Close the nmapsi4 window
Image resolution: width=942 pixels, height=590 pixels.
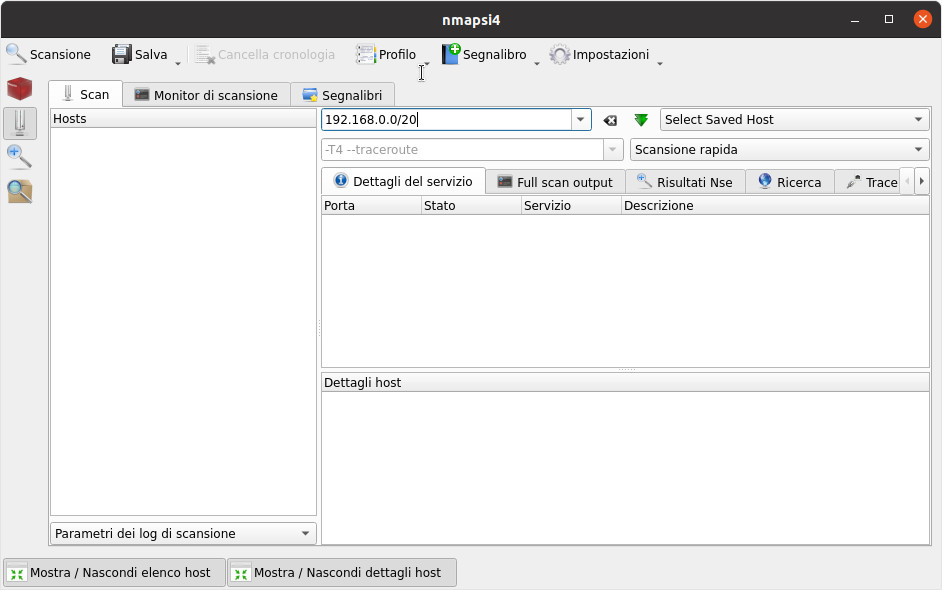coord(923,19)
